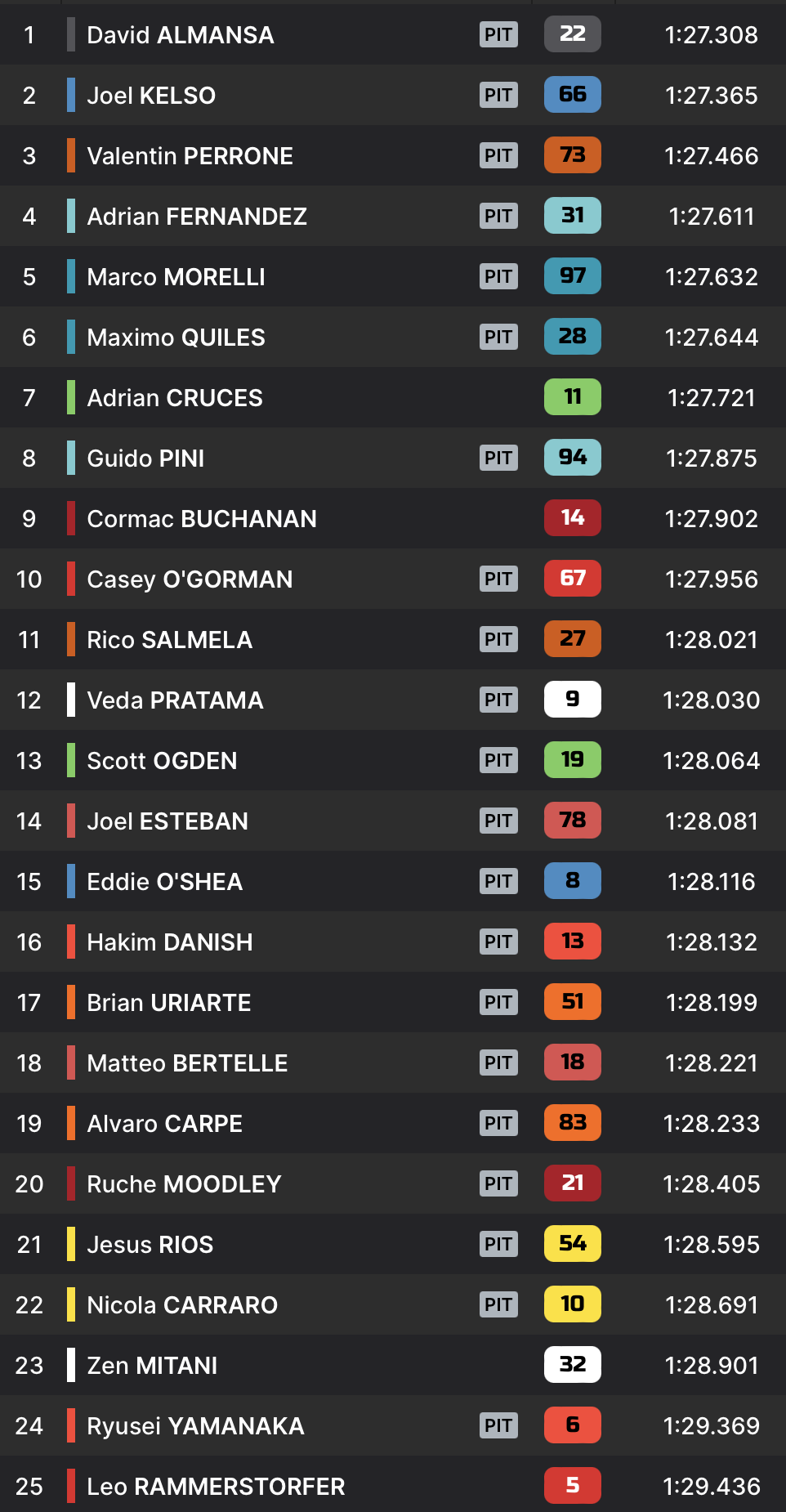The width and height of the screenshot is (786, 1512).
Task: Click the PIT tag beside Marco MORELLI
Action: coord(498,276)
